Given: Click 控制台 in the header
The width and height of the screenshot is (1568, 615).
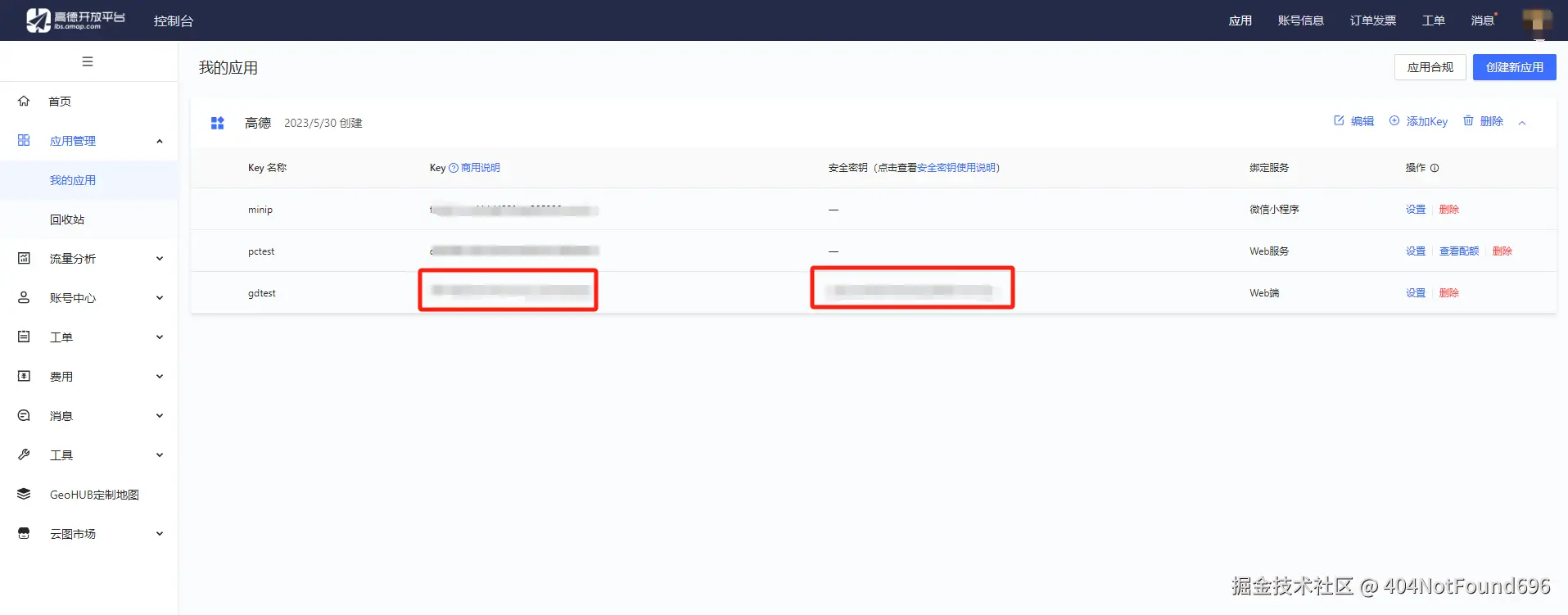Looking at the screenshot, I should [174, 20].
